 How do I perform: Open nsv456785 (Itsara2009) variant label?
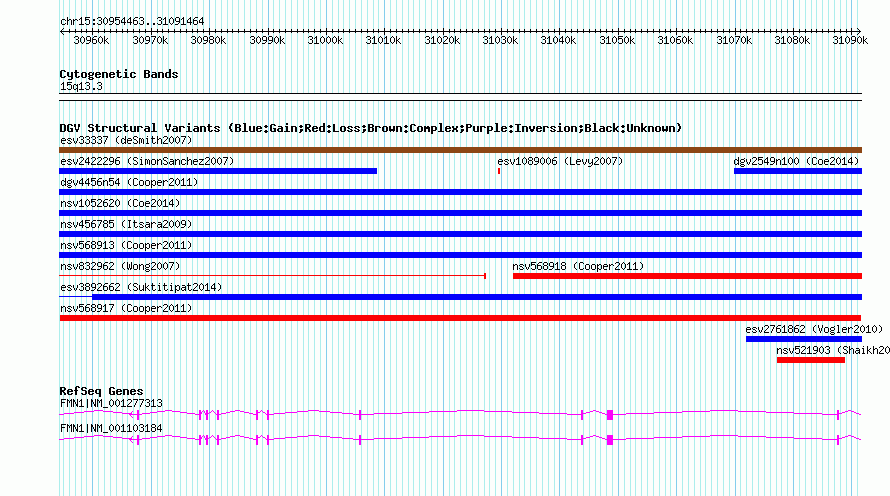point(126,224)
